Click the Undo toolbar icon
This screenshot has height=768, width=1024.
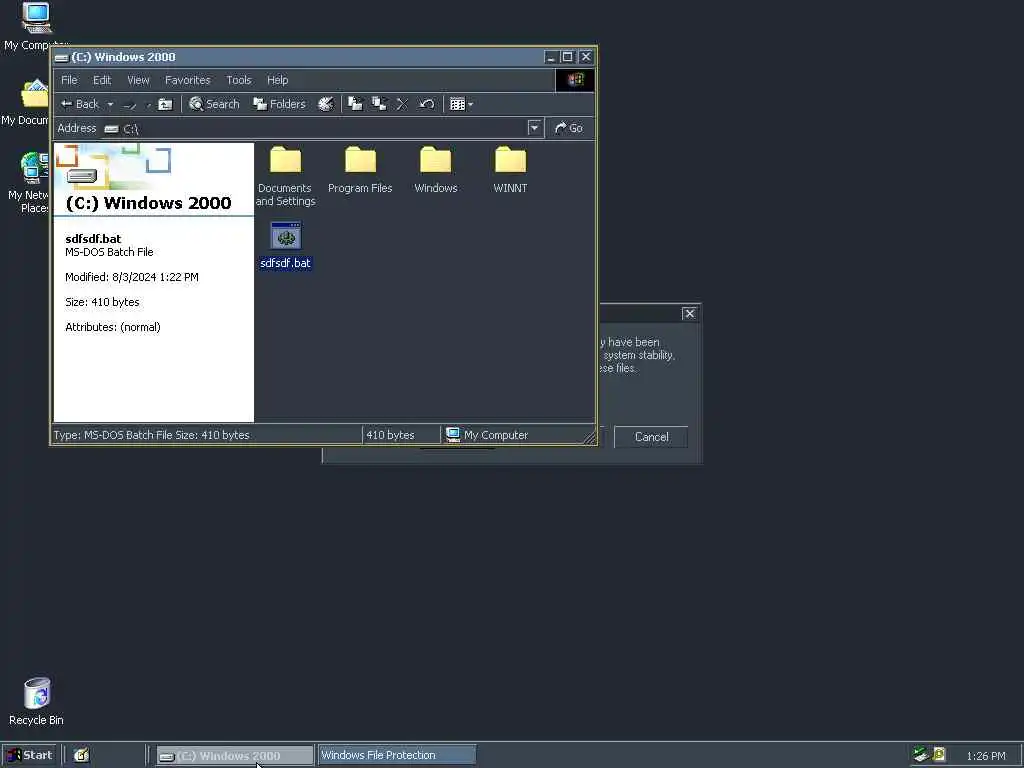pos(426,104)
